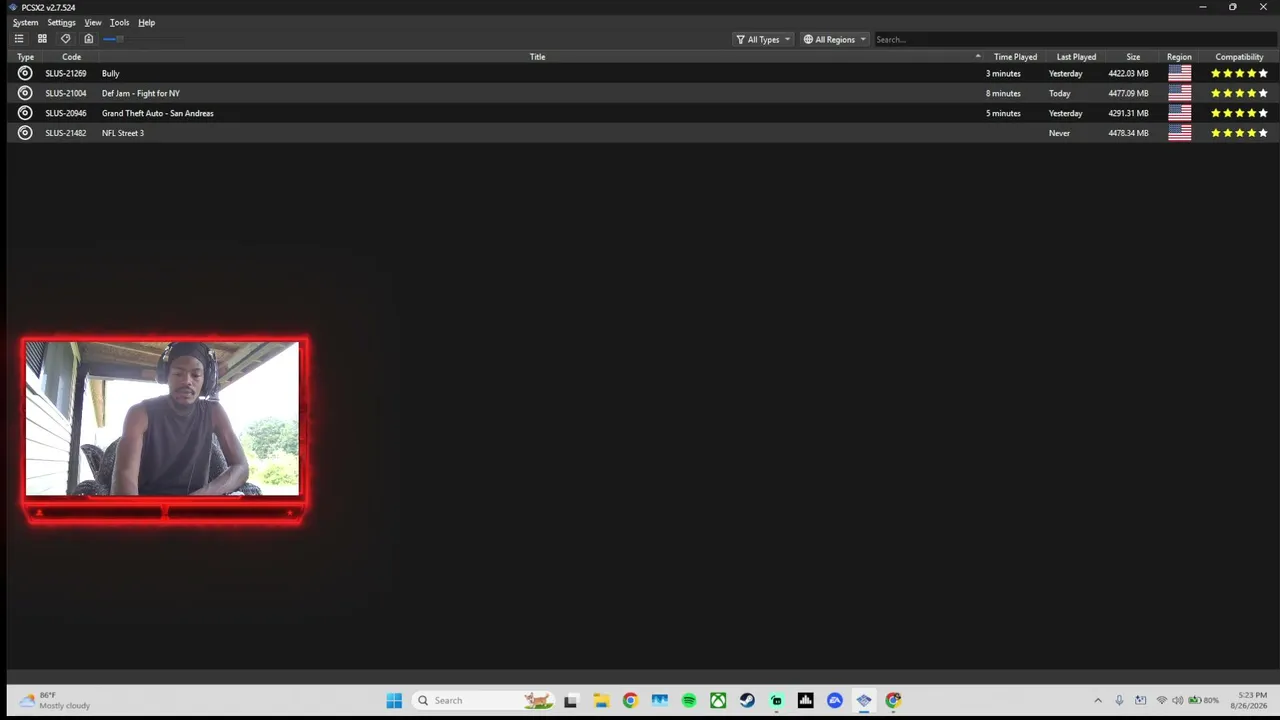This screenshot has height=720, width=1280.
Task: Switch to game grid view
Action: (x=42, y=39)
